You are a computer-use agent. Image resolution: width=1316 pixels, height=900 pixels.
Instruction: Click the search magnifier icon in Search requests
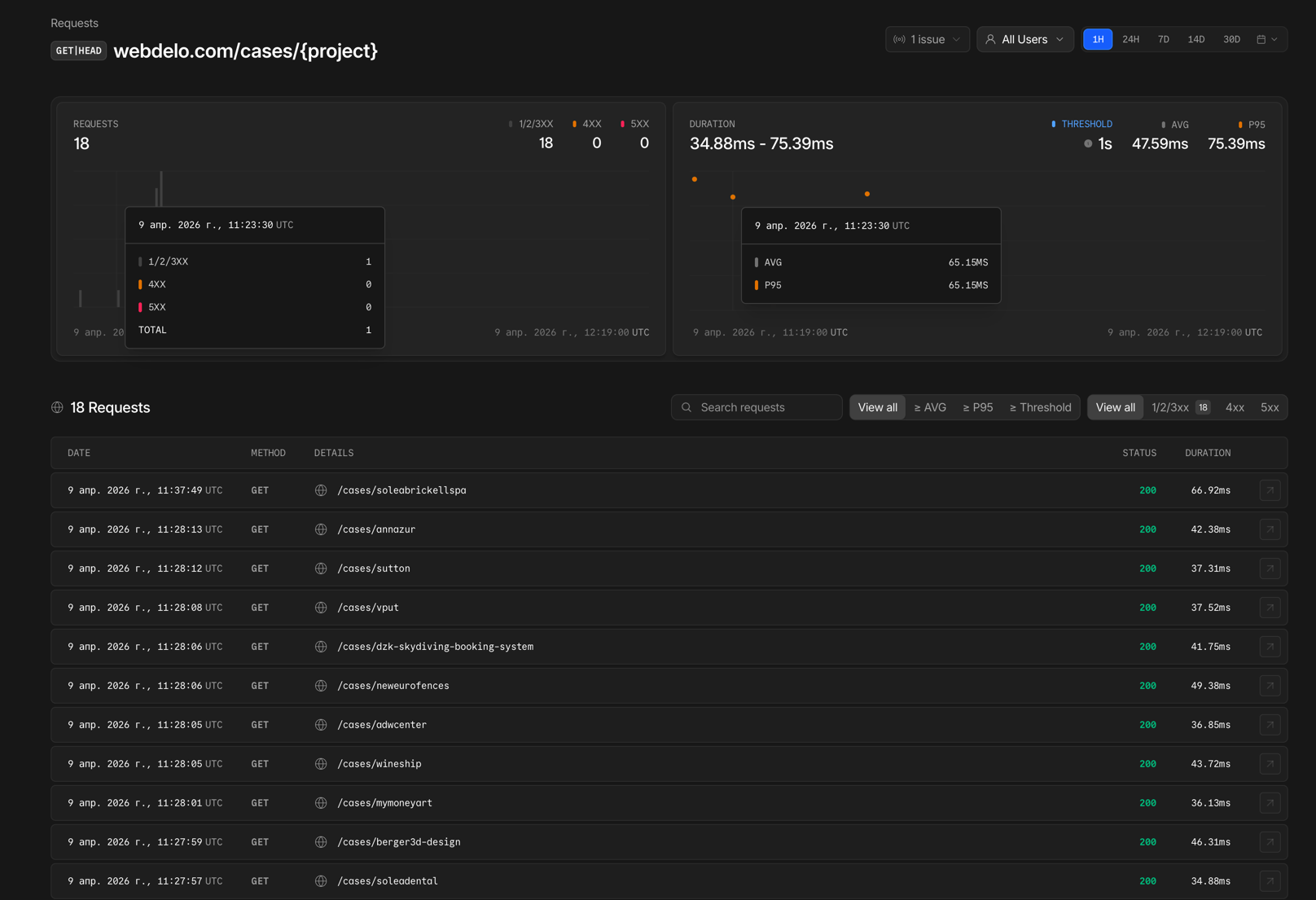[x=687, y=407]
